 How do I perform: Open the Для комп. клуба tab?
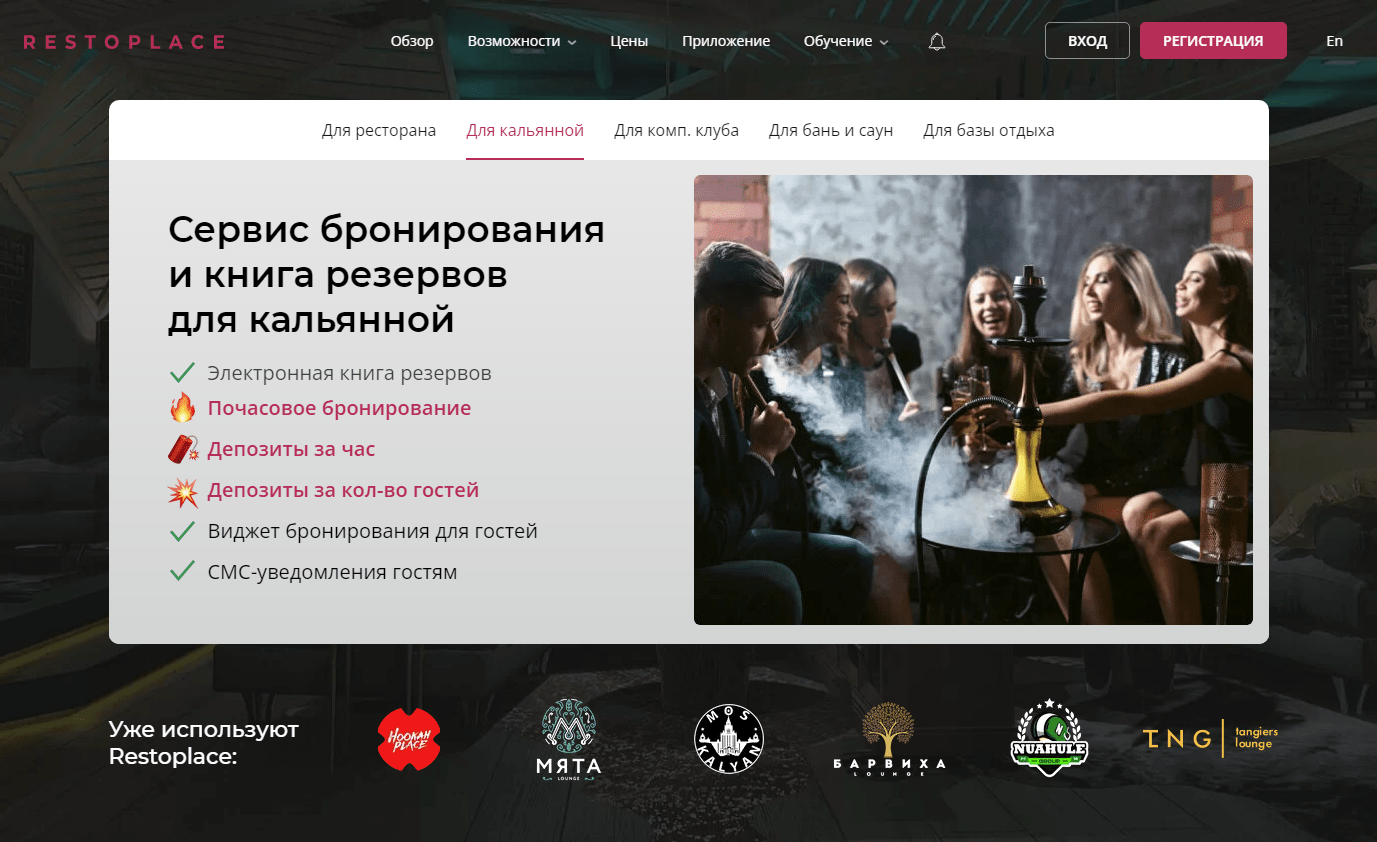coord(676,130)
